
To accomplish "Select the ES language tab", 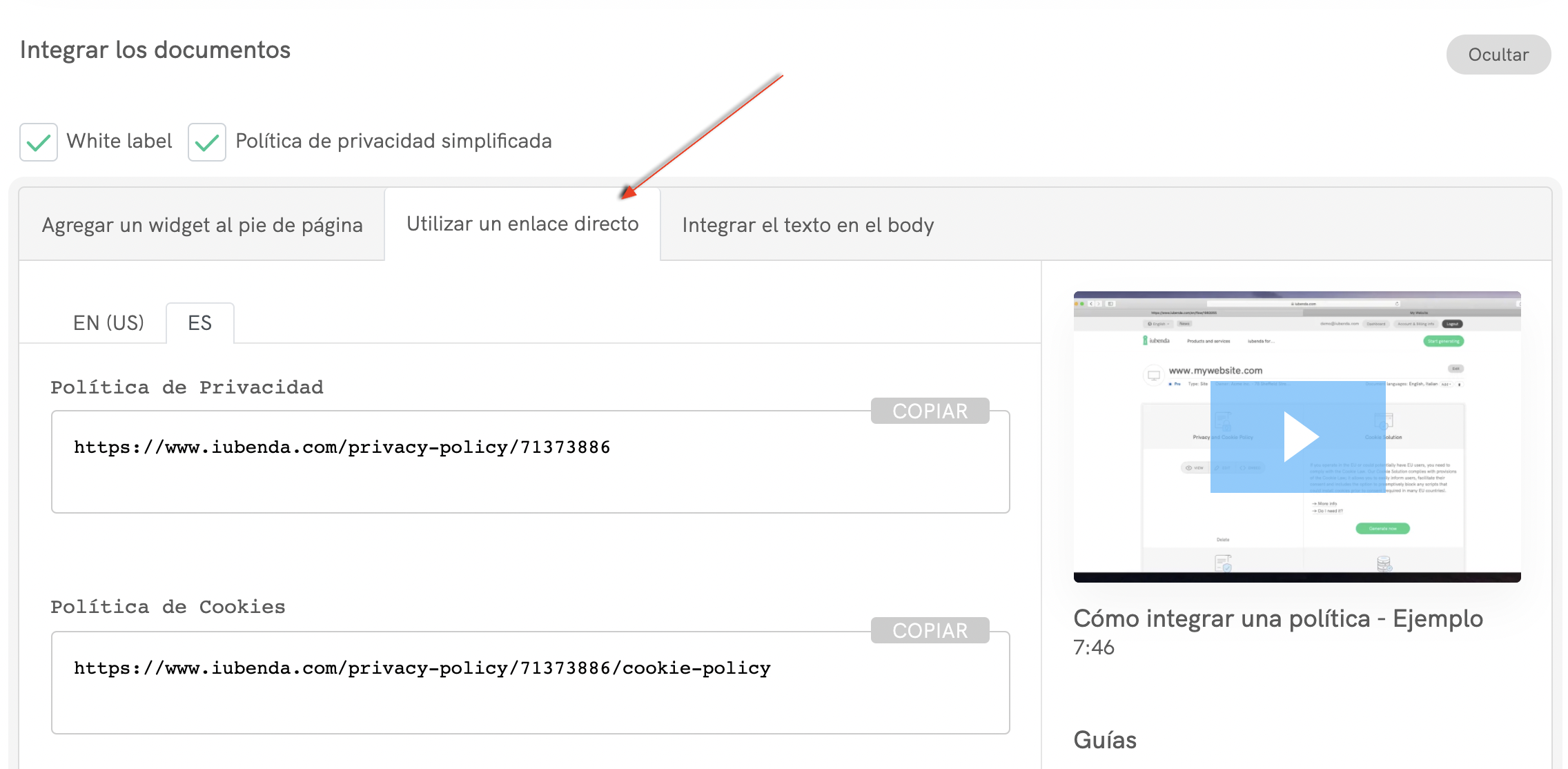I will coord(200,323).
